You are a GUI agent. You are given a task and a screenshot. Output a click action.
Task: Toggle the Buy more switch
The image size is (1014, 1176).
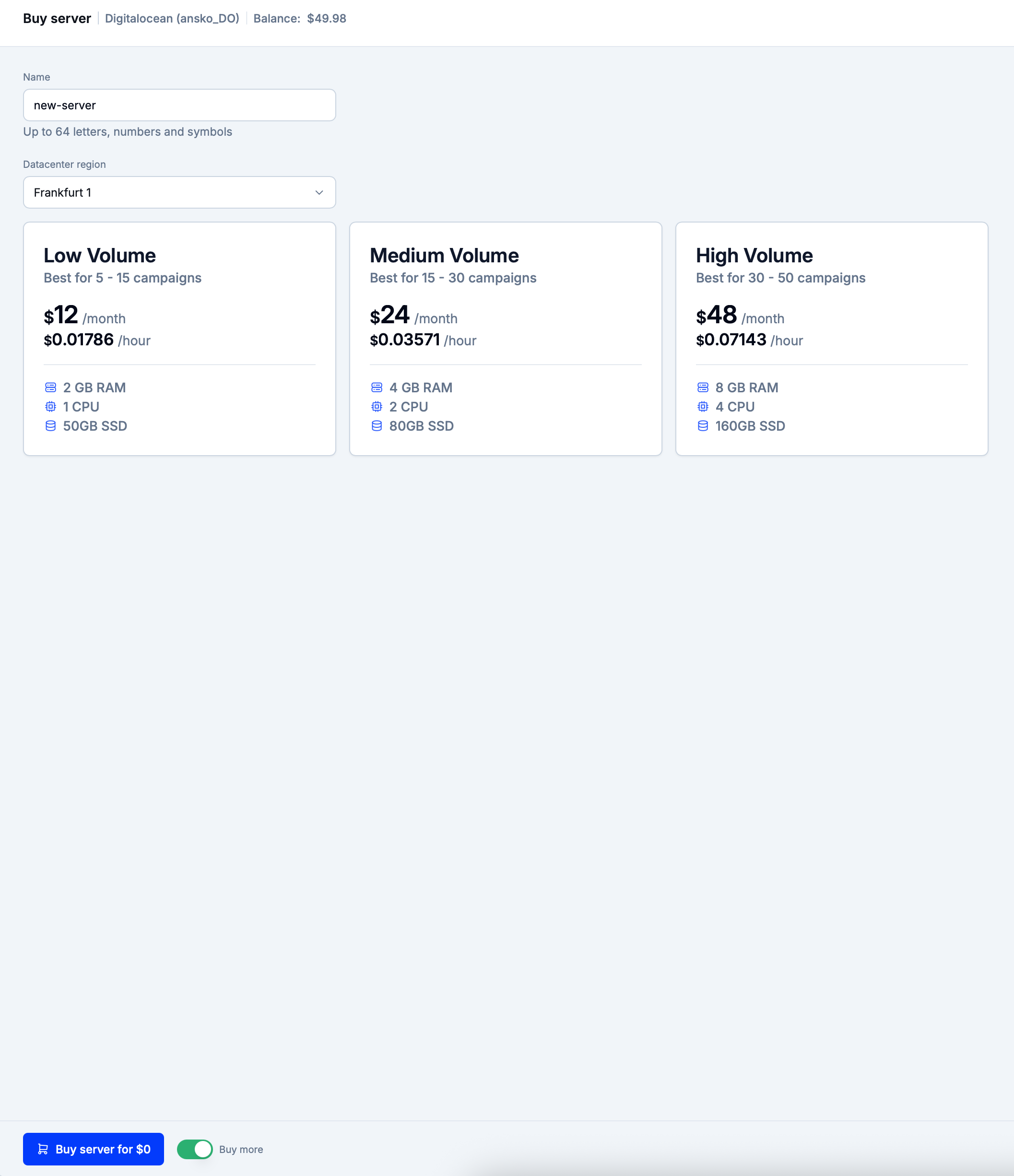click(x=195, y=1149)
